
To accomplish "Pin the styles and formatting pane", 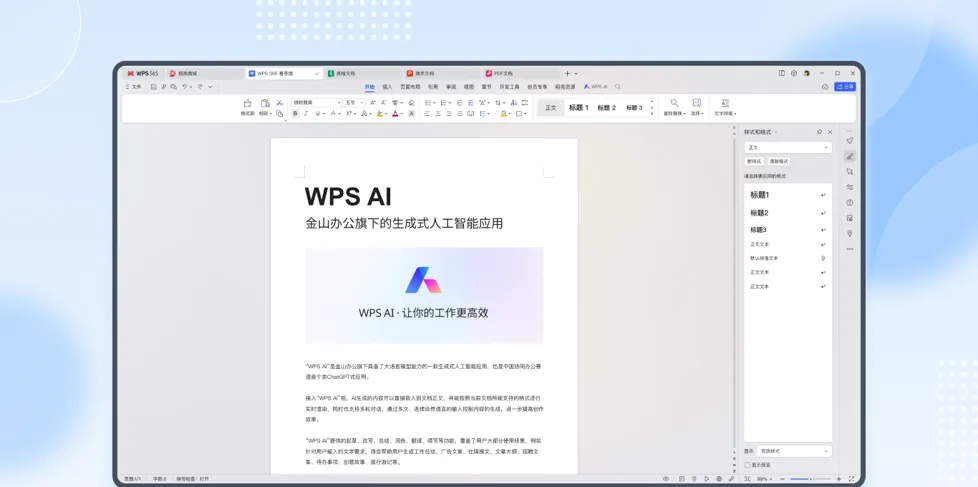I will pos(819,132).
